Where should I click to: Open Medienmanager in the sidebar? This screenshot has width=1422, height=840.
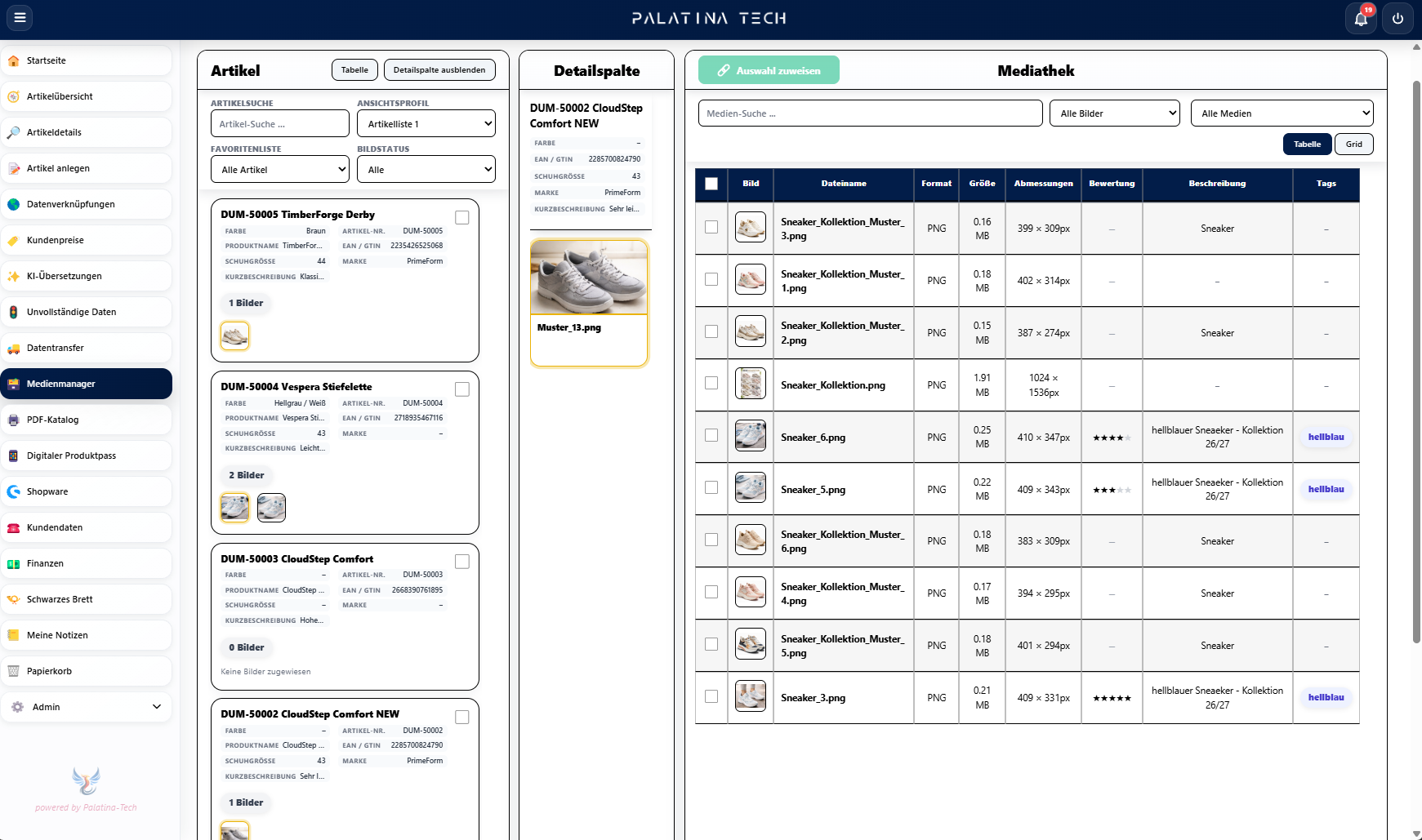87,384
